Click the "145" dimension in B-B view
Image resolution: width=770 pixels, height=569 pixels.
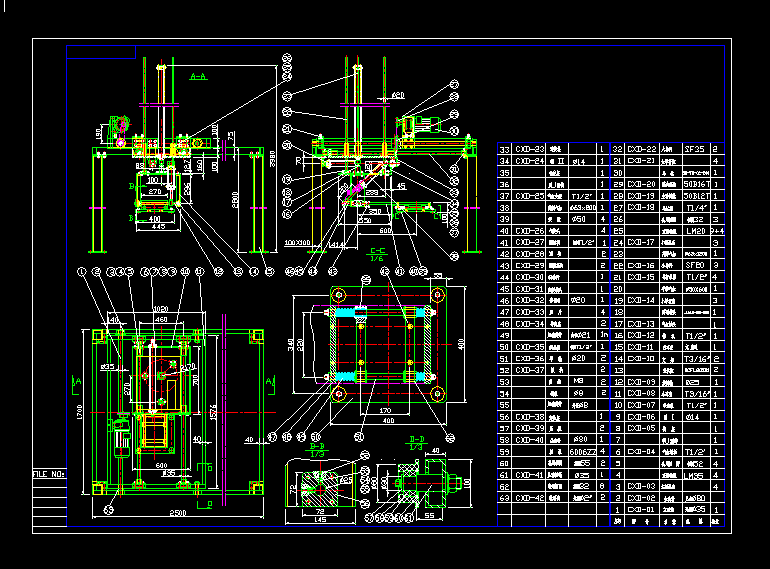click(319, 520)
